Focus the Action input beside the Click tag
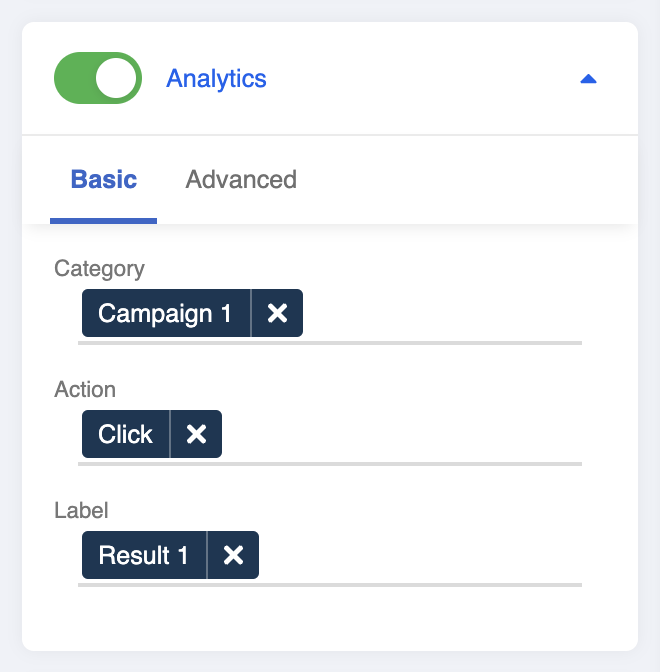 pos(400,434)
